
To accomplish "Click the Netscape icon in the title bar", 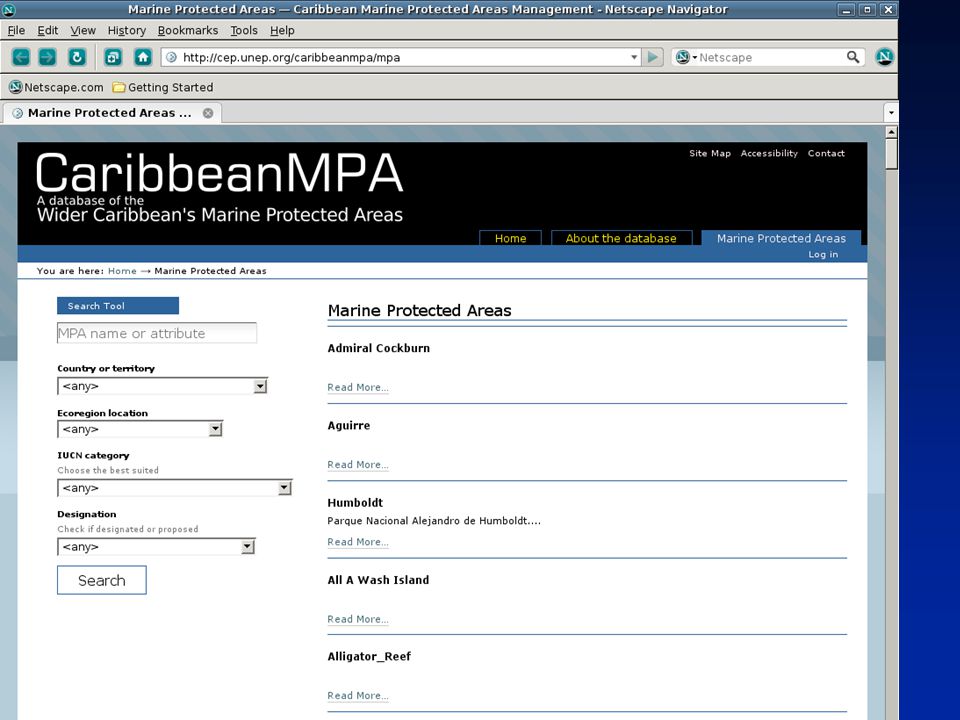I will click(9, 9).
